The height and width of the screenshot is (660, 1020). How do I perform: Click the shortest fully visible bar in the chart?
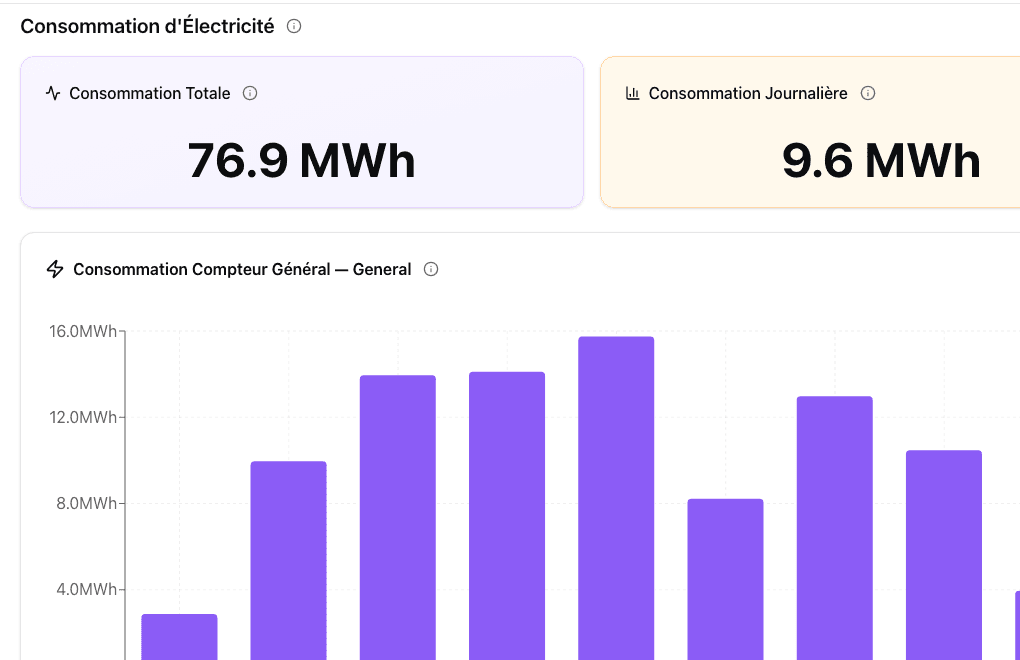coord(179,637)
